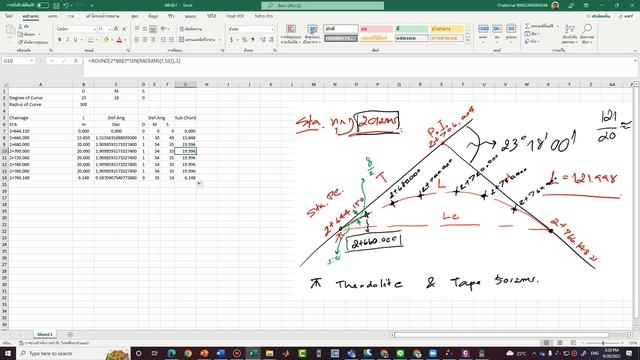
Task: Open the Nitro Pro tab
Action: [264, 16]
